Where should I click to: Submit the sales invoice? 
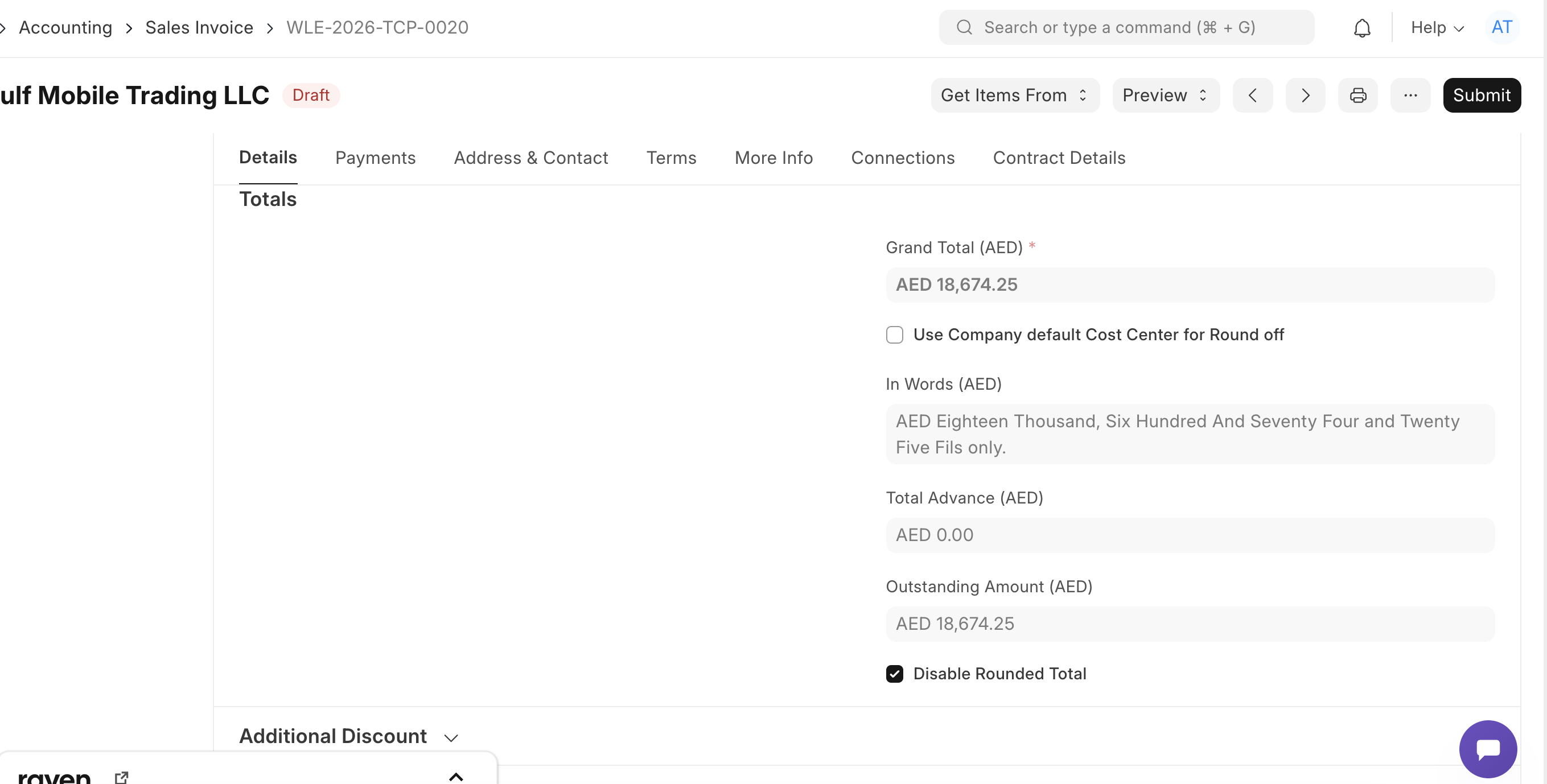[1482, 96]
